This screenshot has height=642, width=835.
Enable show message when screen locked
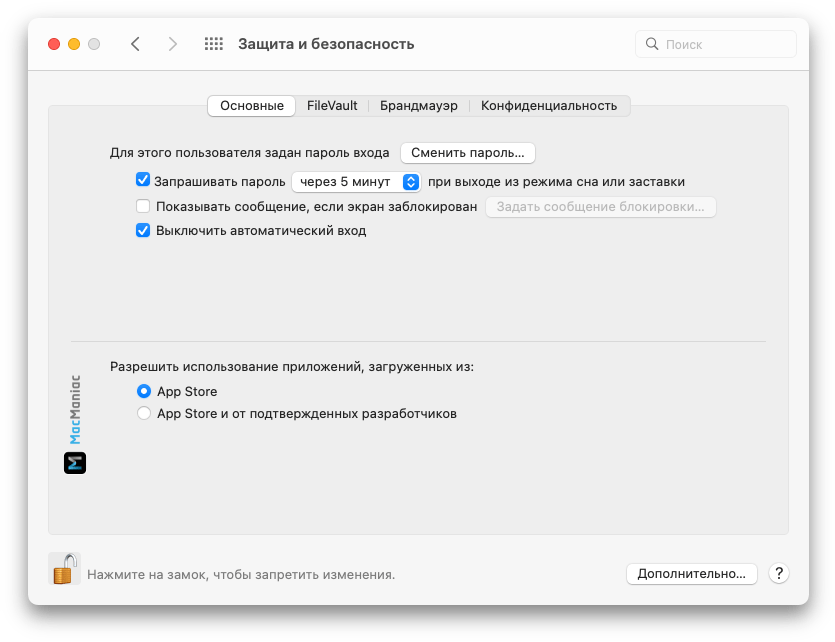(143, 207)
